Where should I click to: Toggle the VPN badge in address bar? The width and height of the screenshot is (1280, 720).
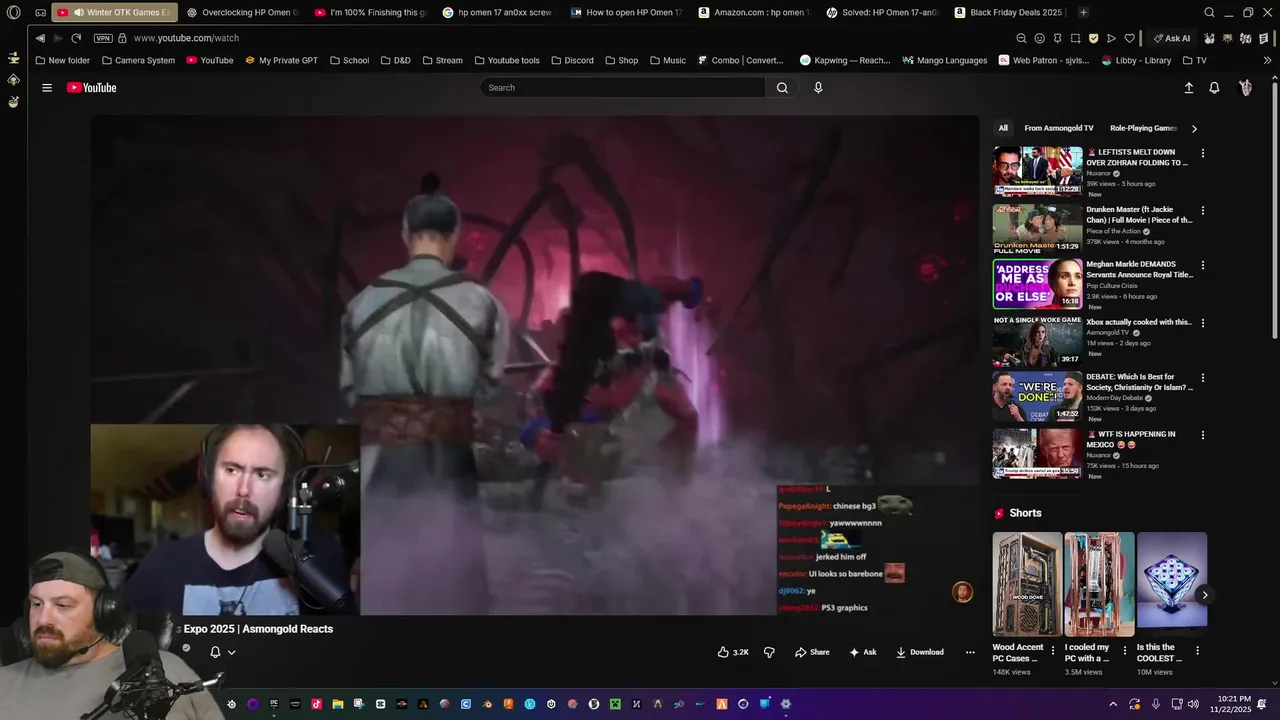[103, 38]
